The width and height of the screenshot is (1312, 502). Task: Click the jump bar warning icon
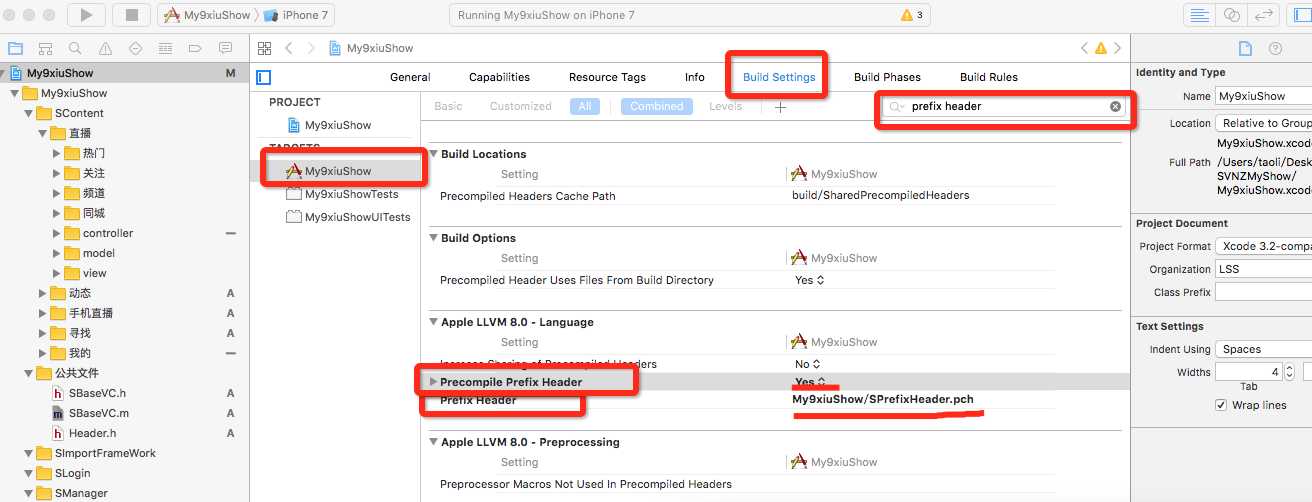tap(1101, 48)
